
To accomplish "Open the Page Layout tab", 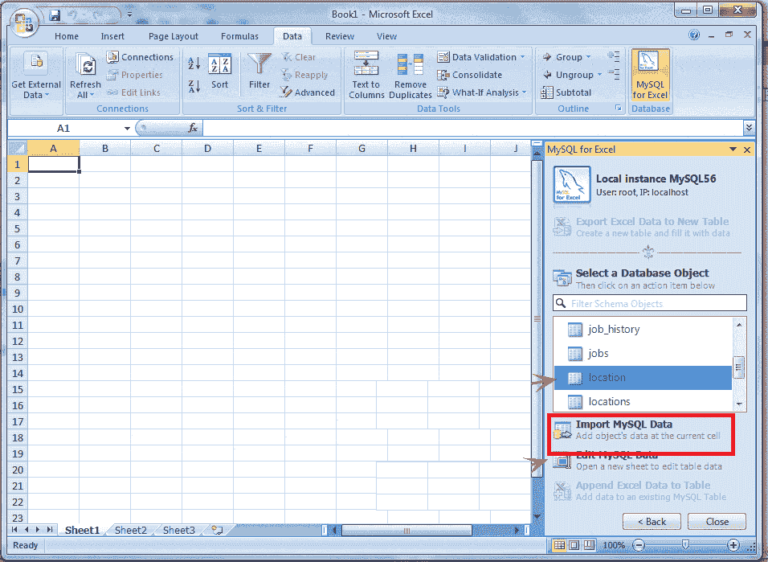I will (173, 36).
